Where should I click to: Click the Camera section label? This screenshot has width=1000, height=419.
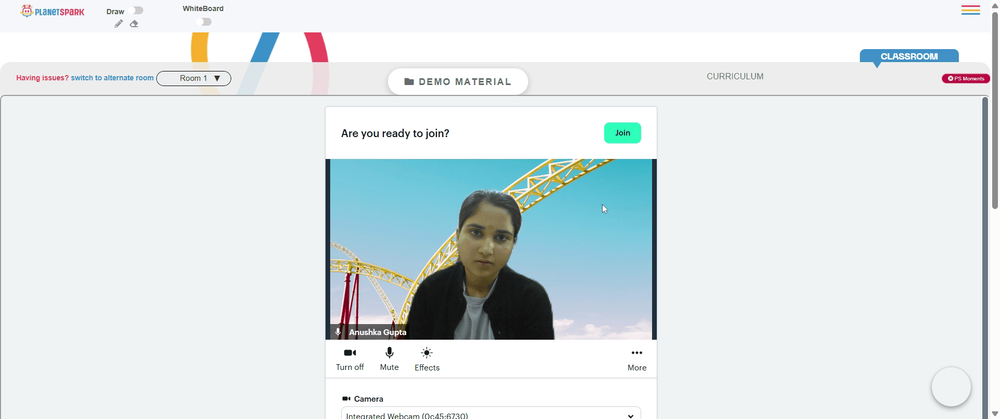click(363, 399)
